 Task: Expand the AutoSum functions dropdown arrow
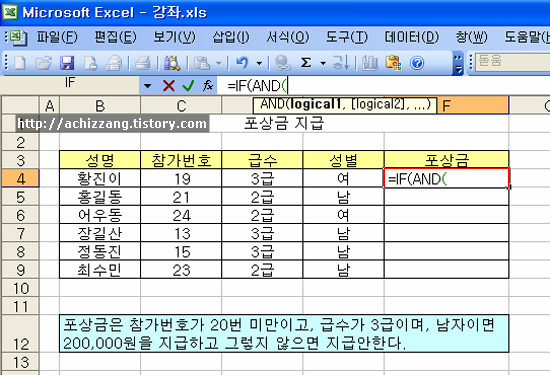(323, 63)
